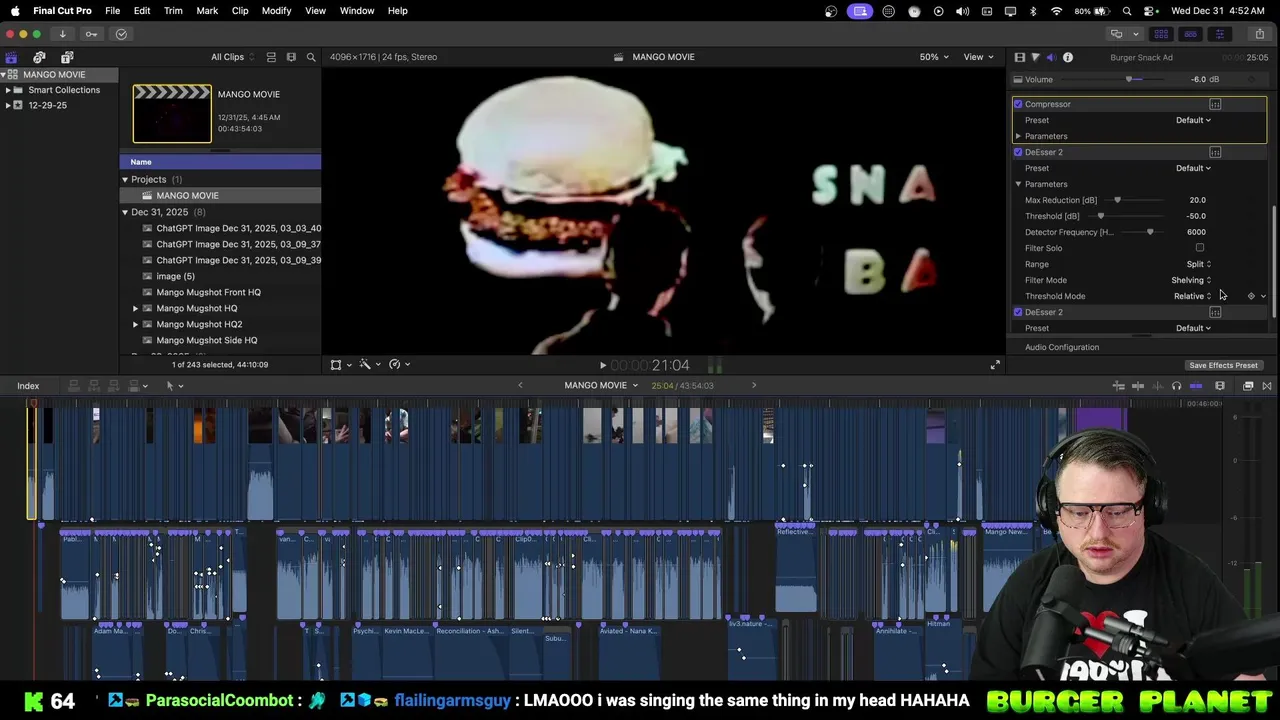Click the Threshold value -50.0 field
Screen dimensions: 1280x720
click(x=1196, y=216)
